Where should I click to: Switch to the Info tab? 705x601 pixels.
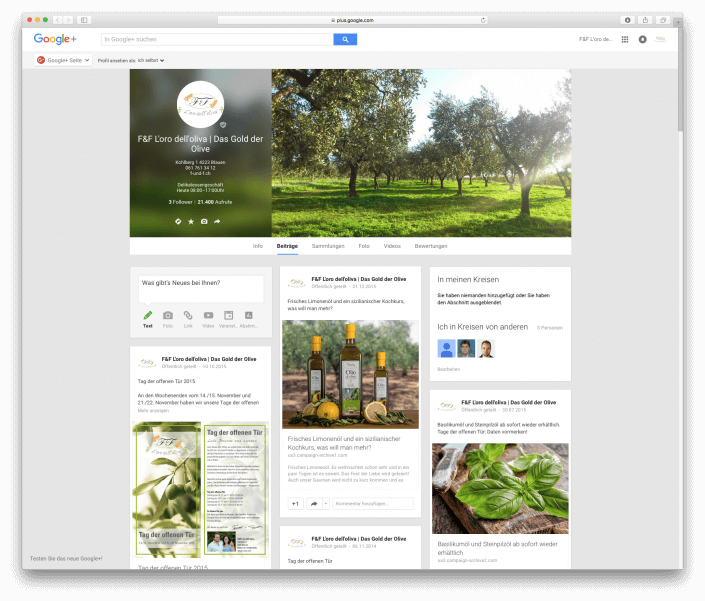click(258, 246)
